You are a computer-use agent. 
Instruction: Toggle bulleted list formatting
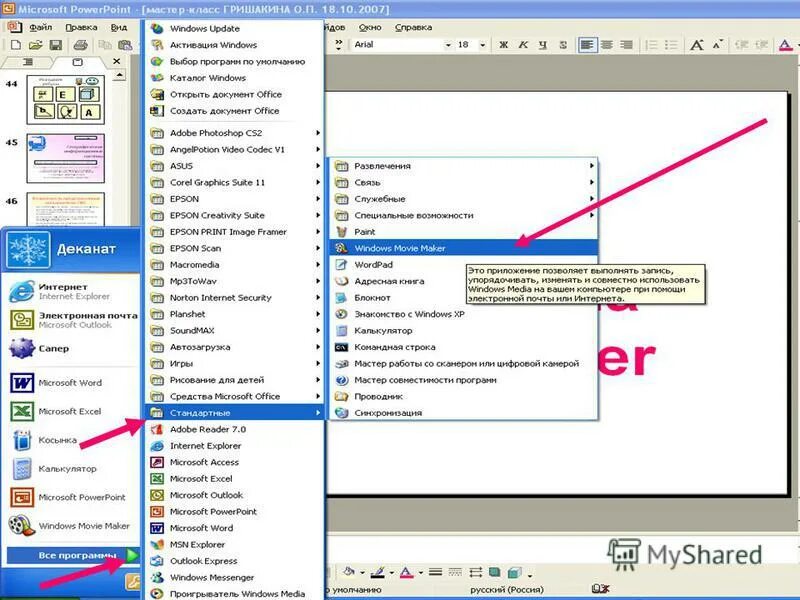(671, 45)
